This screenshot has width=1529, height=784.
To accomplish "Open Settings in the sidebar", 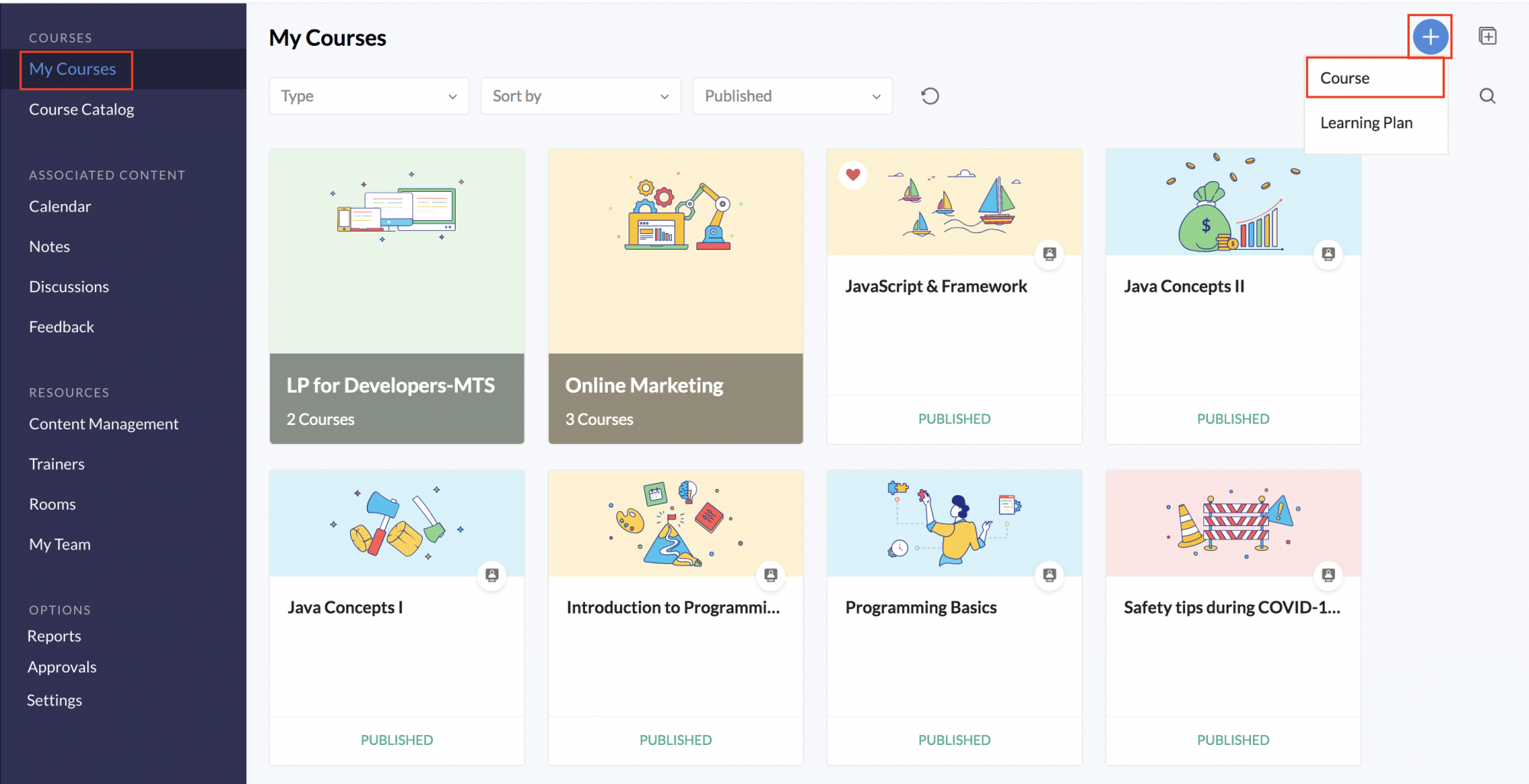I will (54, 700).
